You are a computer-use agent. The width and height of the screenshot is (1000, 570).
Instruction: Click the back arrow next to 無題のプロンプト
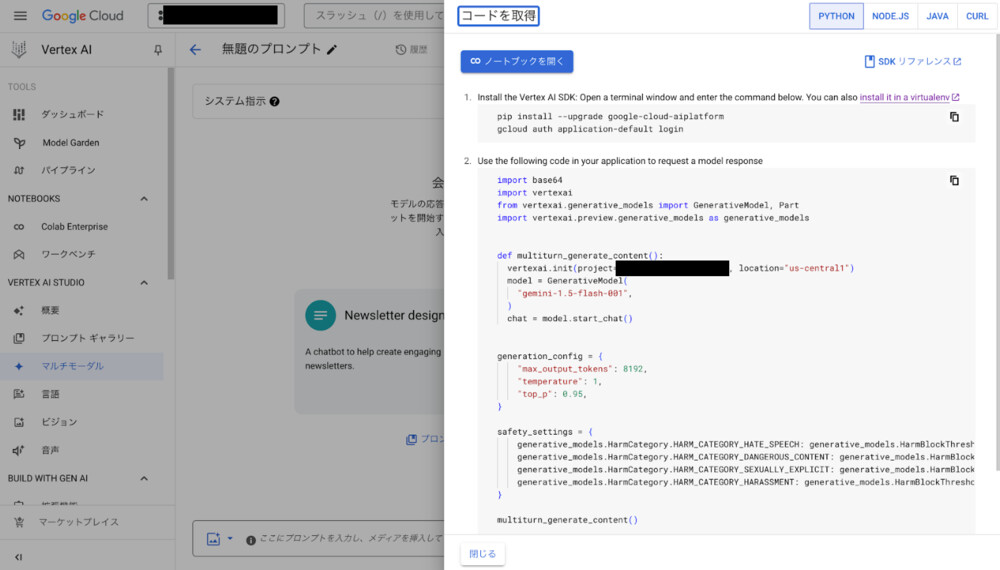coord(195,50)
